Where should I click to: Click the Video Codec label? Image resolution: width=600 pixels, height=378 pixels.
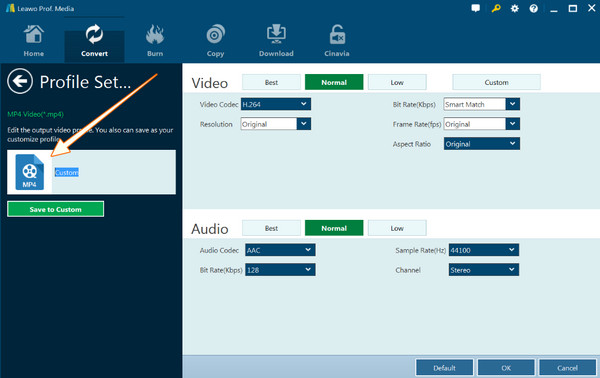(219, 104)
